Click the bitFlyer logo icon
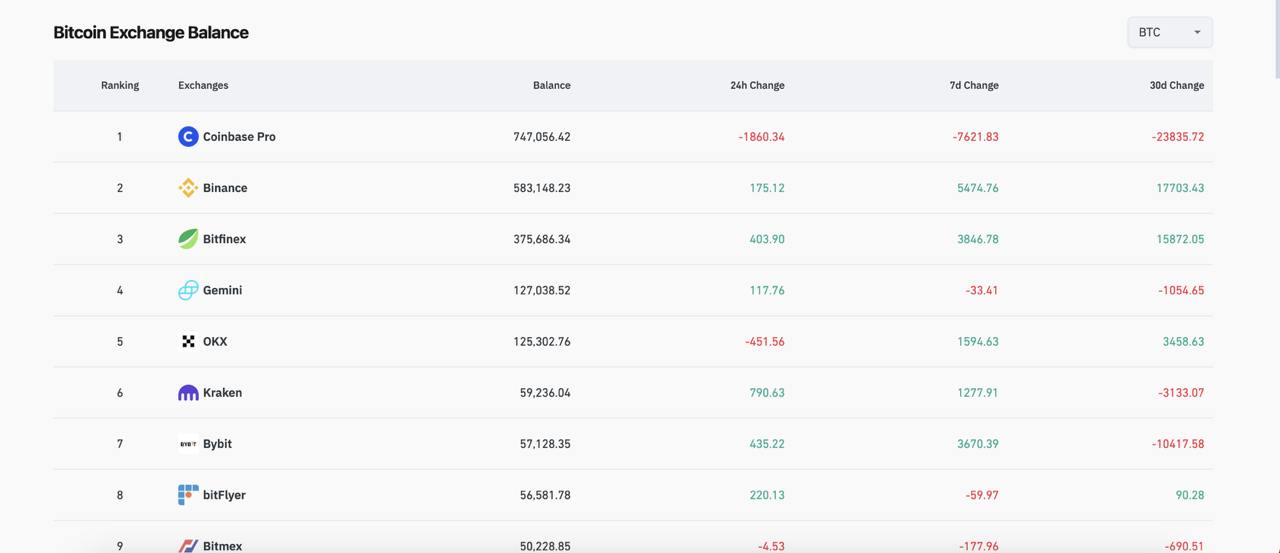Image resolution: width=1280 pixels, height=553 pixels. tap(188, 494)
